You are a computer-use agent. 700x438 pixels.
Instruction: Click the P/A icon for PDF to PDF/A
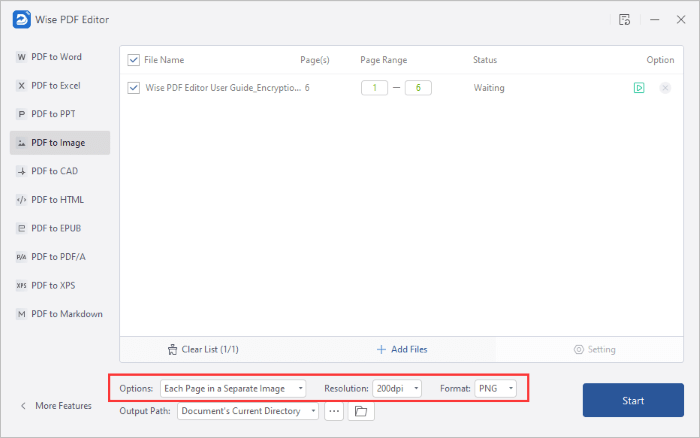tap(21, 257)
